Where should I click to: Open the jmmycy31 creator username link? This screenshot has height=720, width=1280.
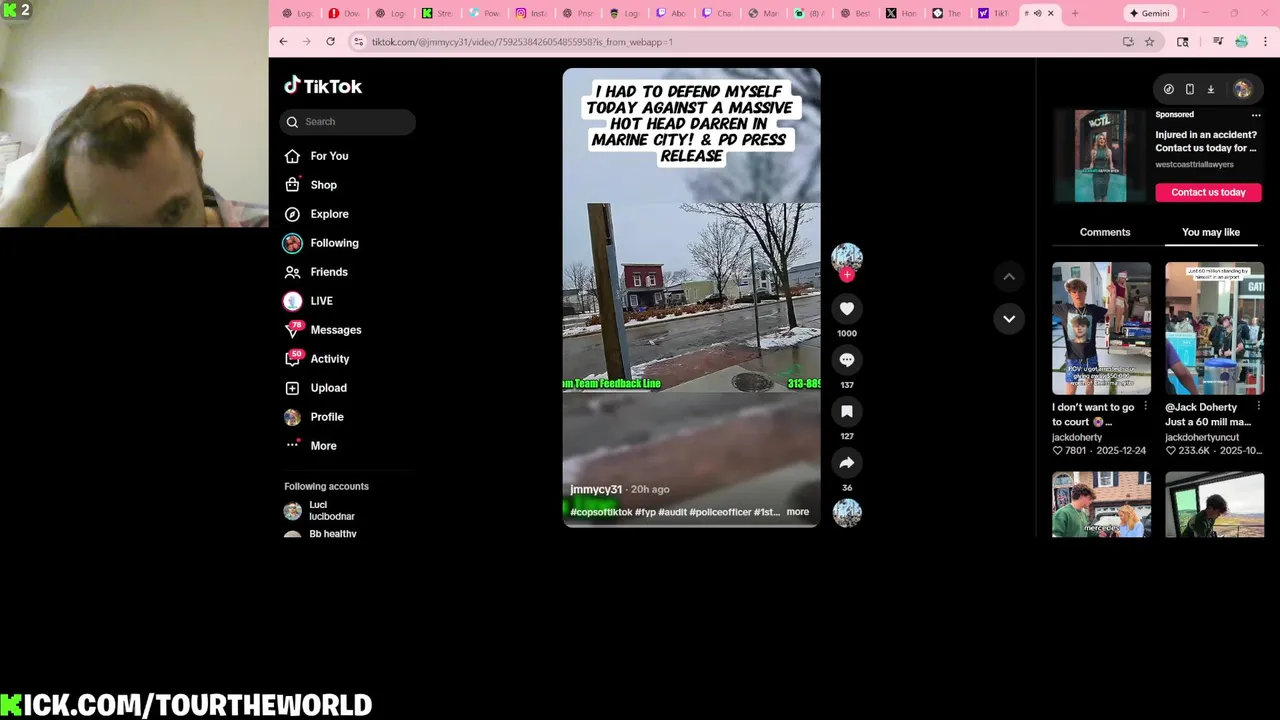[596, 489]
